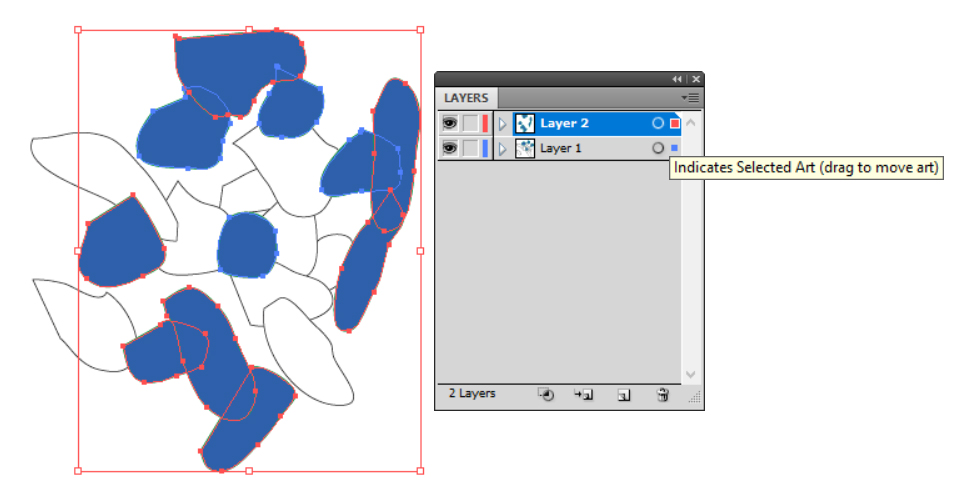Click Layer 1 blue selected-art indicator square

pos(674,148)
